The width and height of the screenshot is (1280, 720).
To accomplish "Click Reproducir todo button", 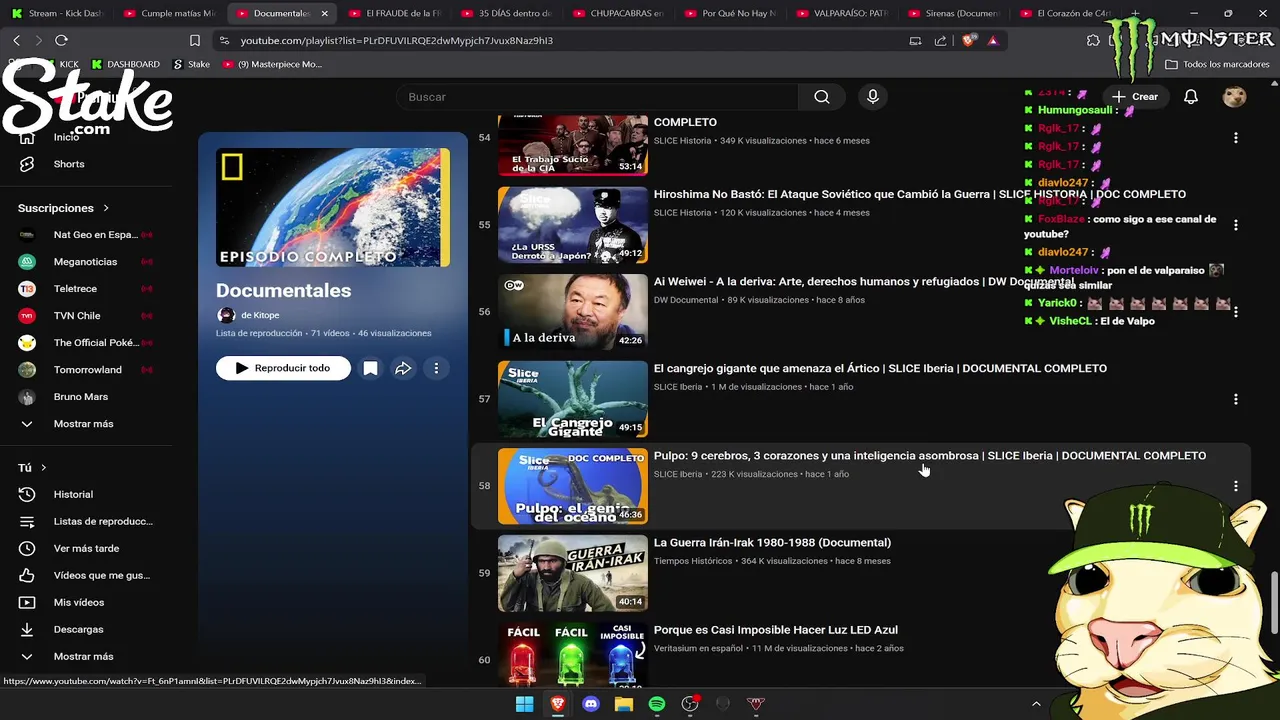I will pos(283,368).
